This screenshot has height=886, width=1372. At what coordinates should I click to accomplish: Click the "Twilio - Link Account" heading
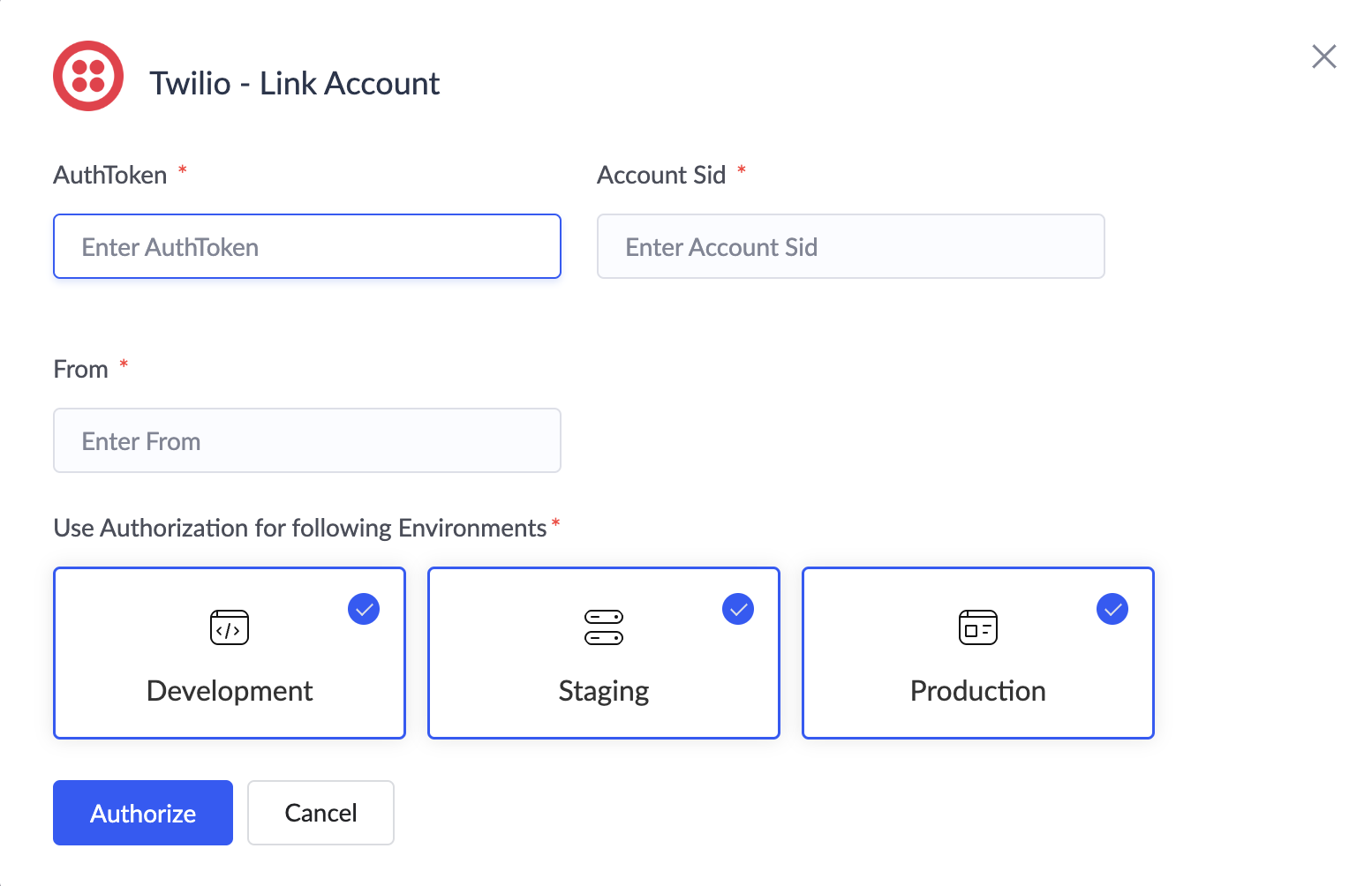pos(294,84)
